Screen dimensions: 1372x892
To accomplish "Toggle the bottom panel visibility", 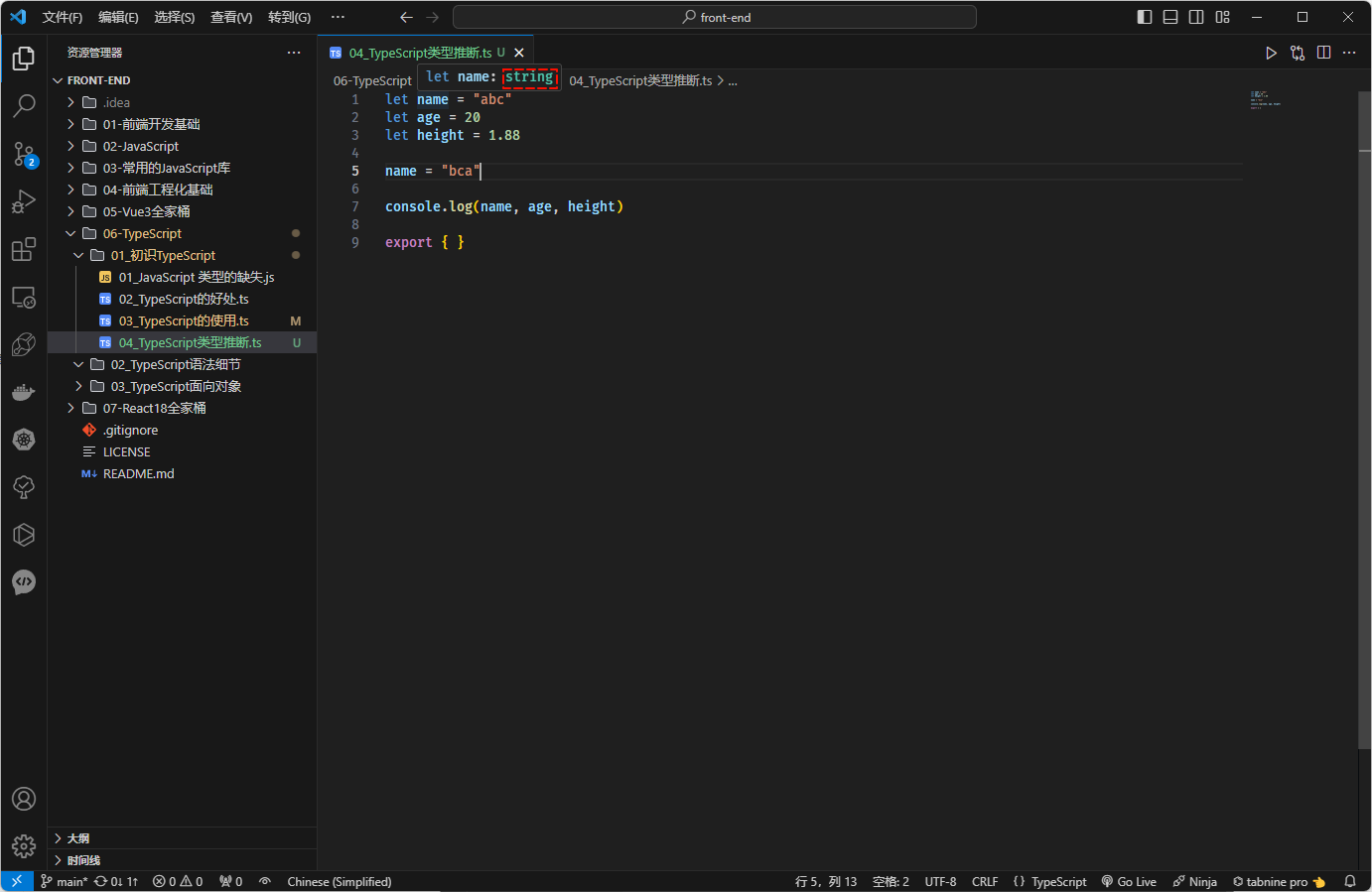I will coord(1170,17).
